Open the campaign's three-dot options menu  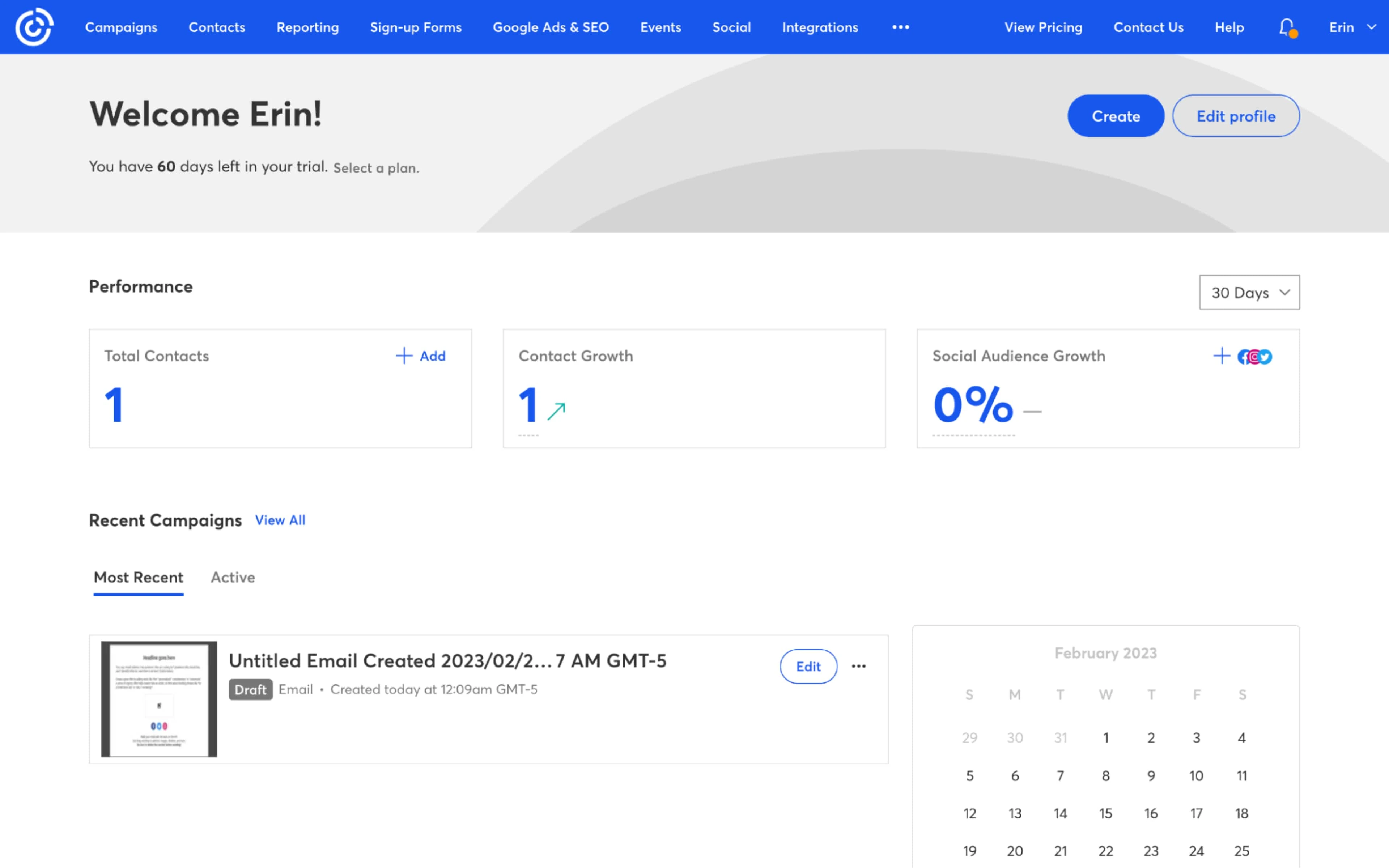coord(859,667)
